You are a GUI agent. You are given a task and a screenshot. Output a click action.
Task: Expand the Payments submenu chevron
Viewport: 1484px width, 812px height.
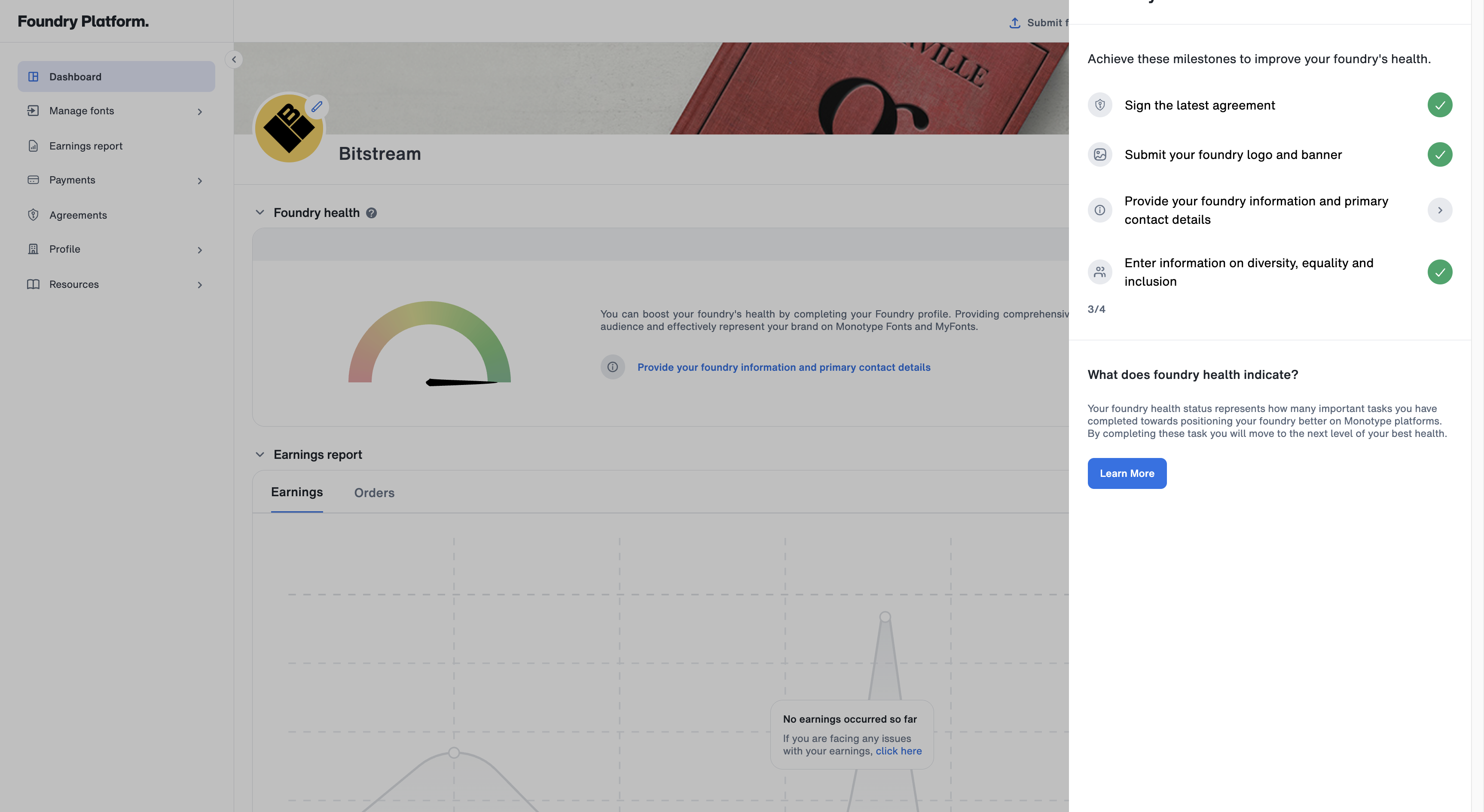coord(200,180)
